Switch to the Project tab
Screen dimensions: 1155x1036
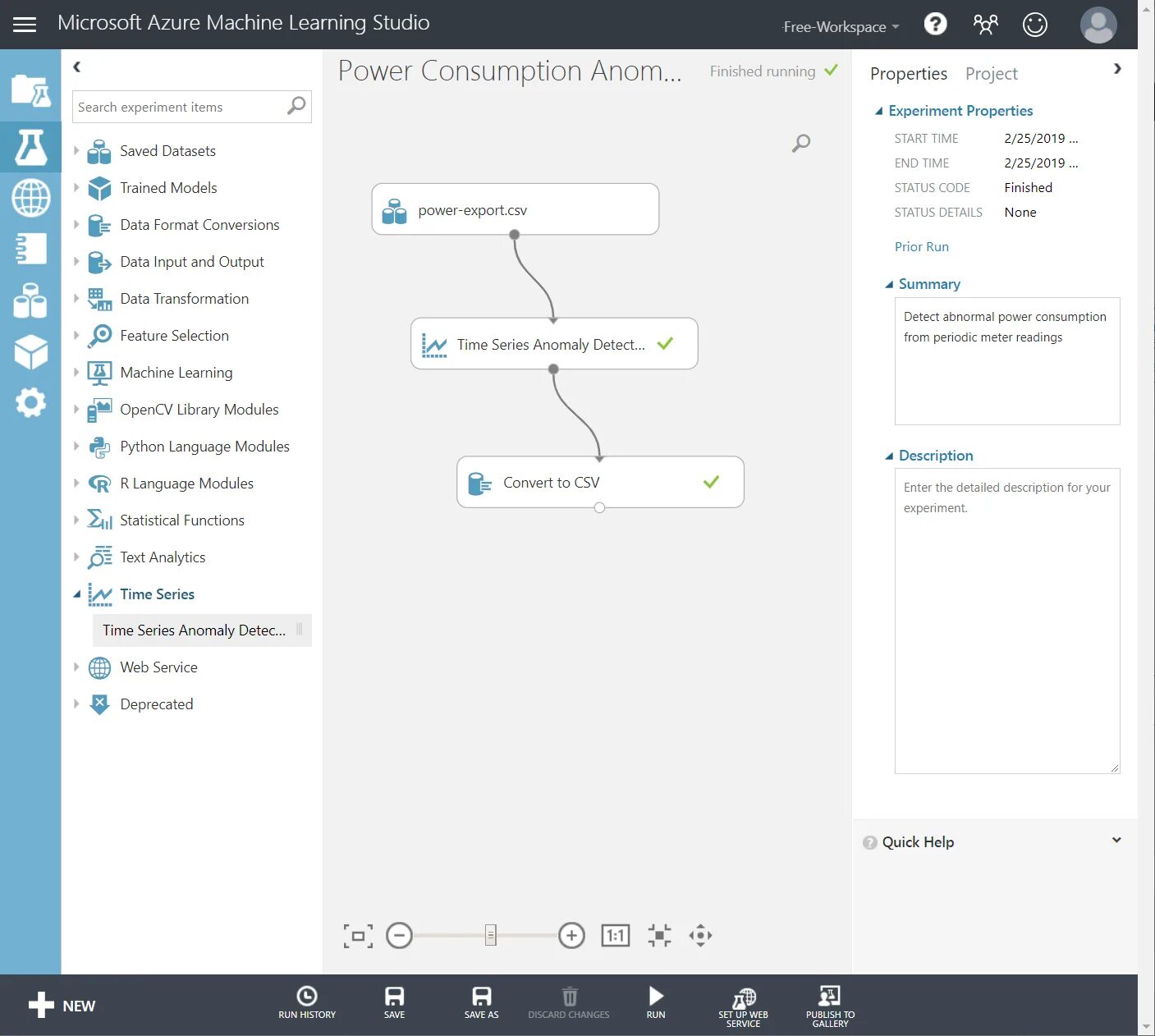pyautogui.click(x=992, y=73)
